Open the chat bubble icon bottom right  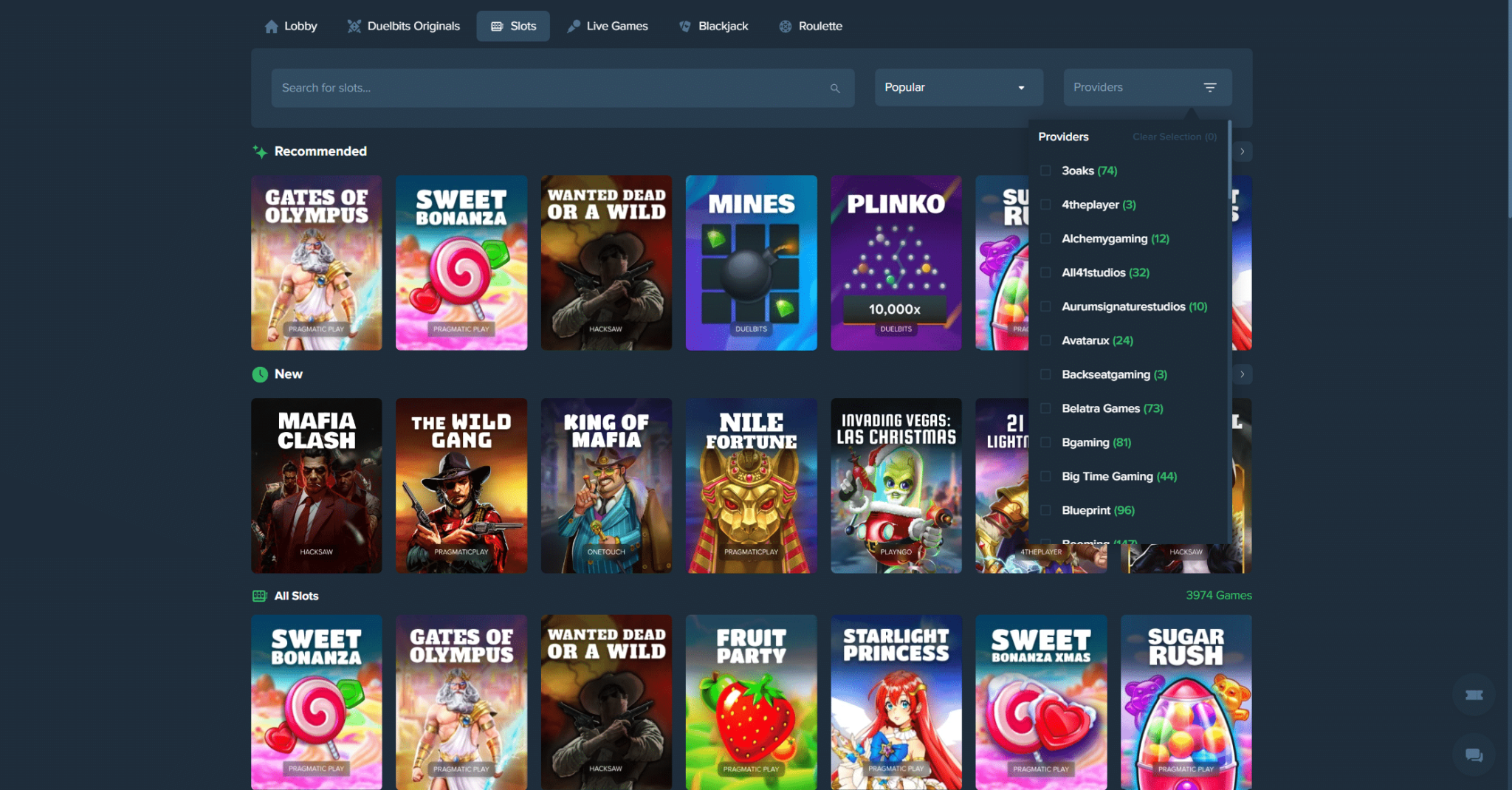point(1473,755)
